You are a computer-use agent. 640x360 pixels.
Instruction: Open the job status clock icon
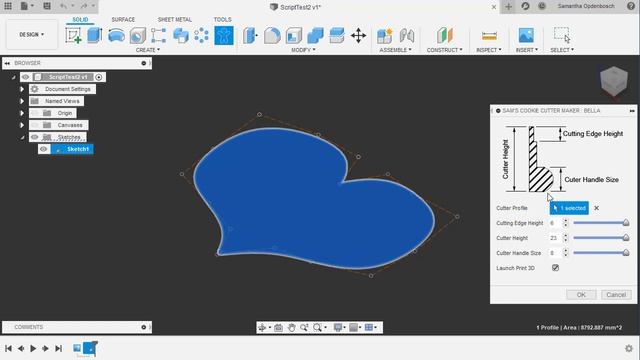pos(542,6)
